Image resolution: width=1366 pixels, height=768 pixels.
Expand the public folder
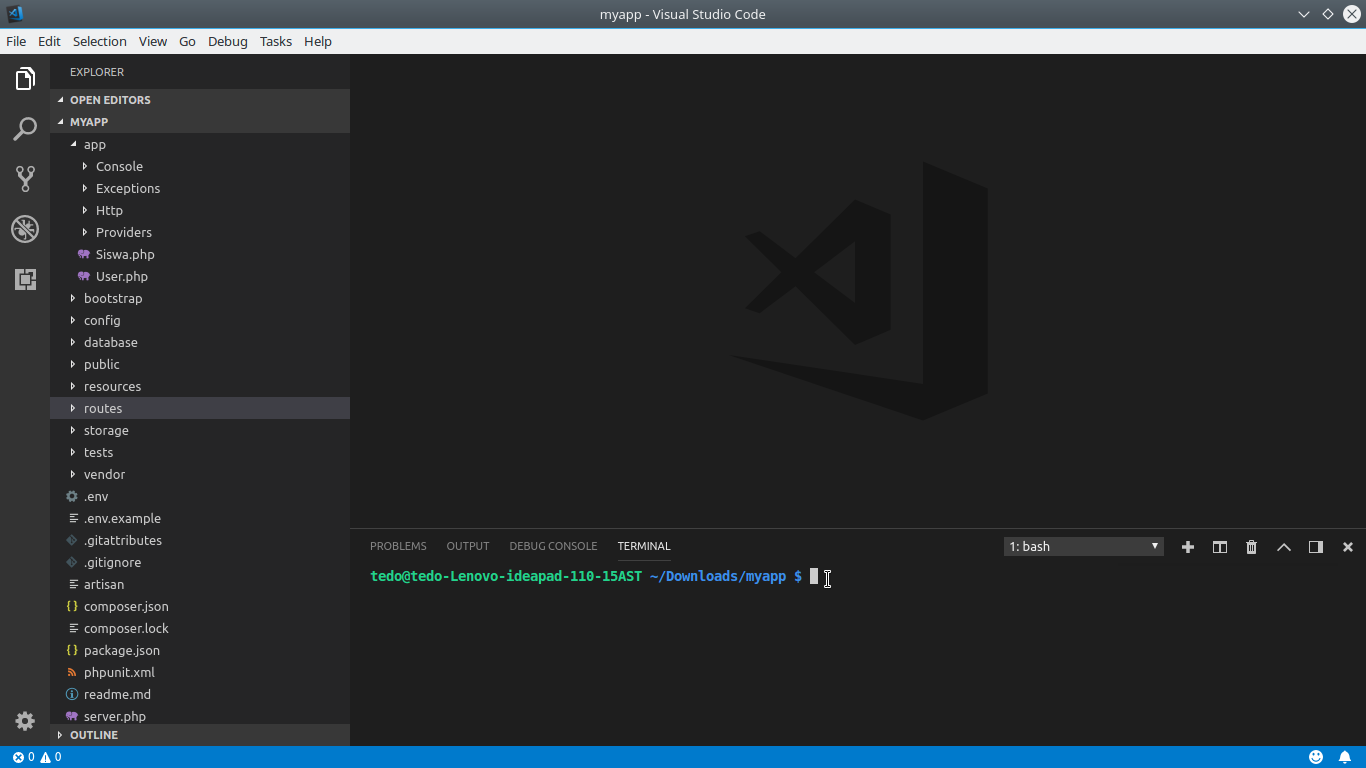(x=200, y=364)
